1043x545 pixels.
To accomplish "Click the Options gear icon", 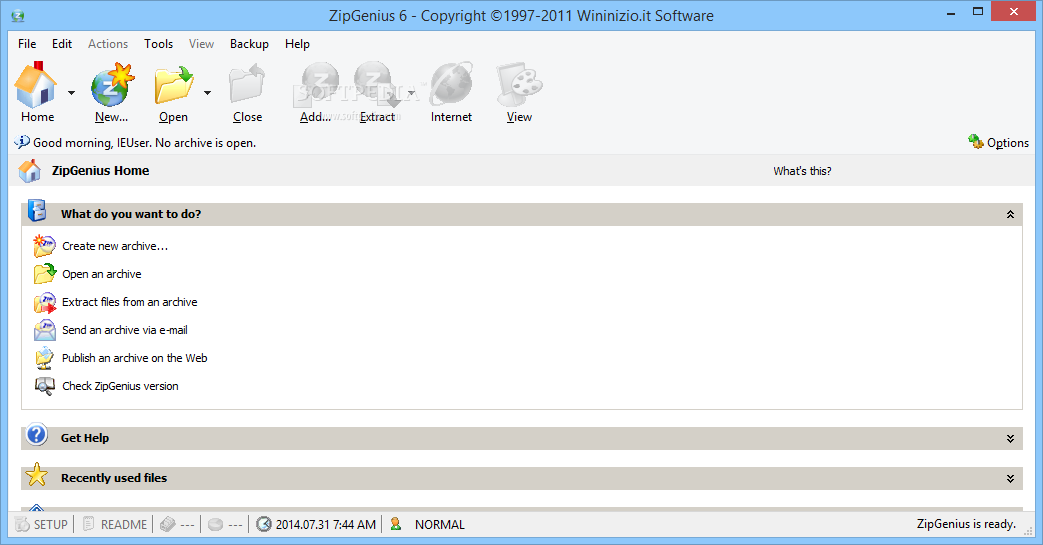I will click(976, 142).
